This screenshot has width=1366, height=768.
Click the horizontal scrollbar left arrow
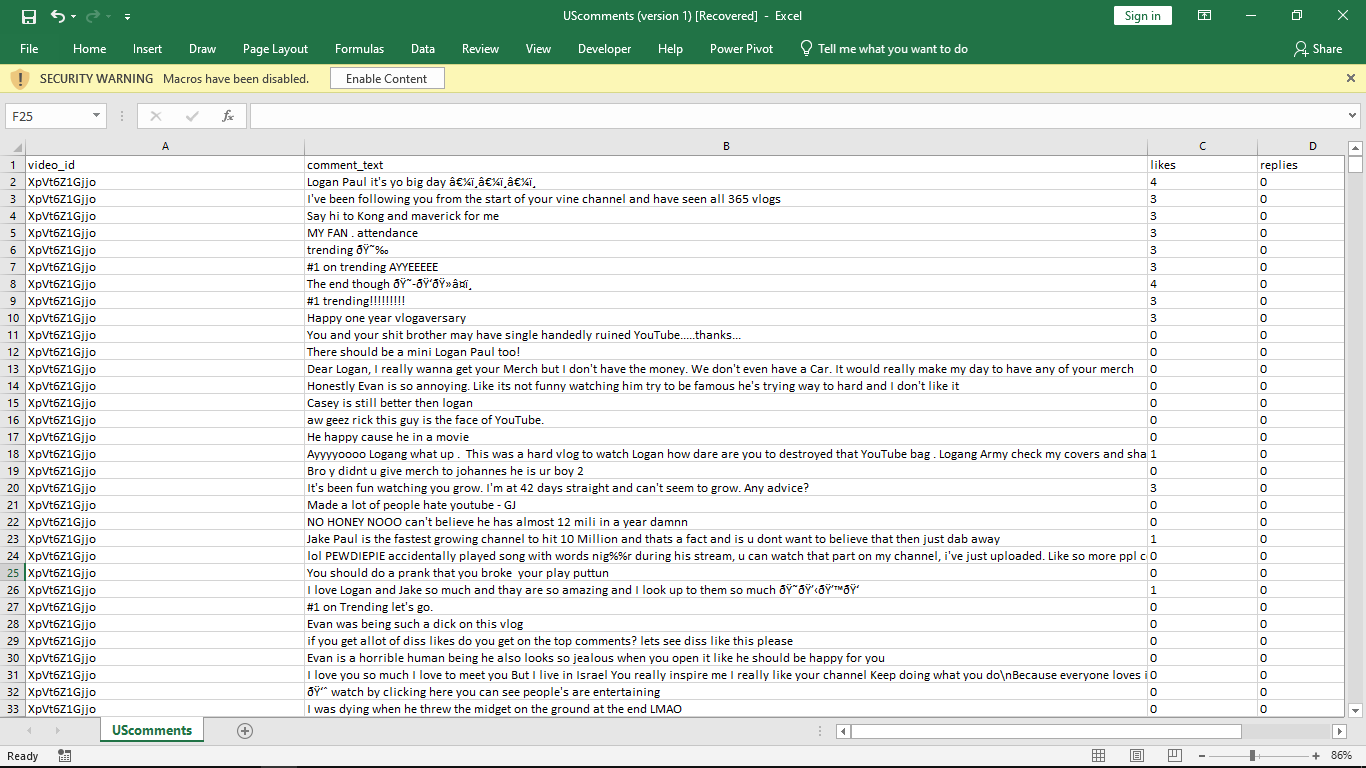point(843,731)
